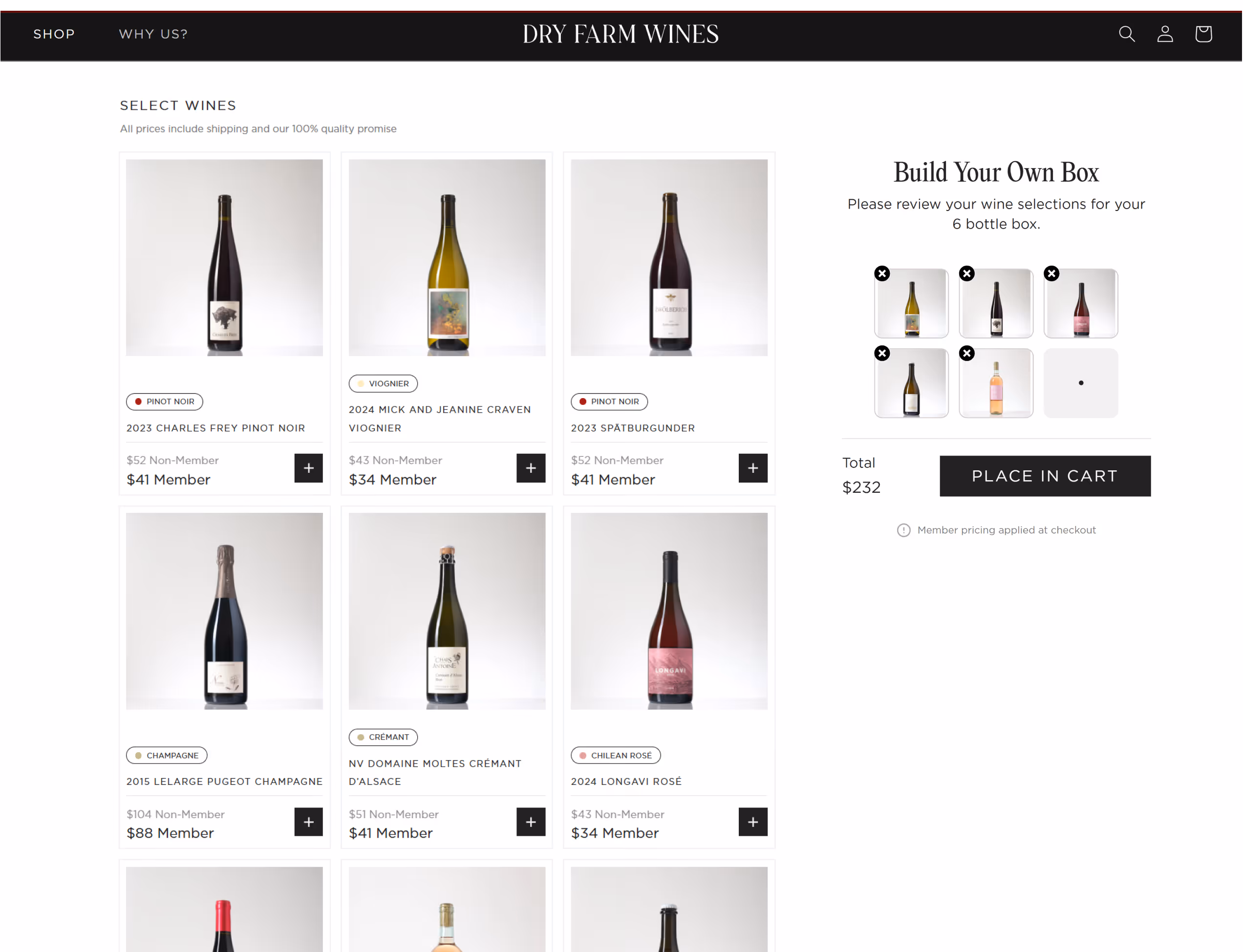Add the Mick and Jeanine Craven Viognier with plus icon
Image resolution: width=1243 pixels, height=952 pixels.
531,468
